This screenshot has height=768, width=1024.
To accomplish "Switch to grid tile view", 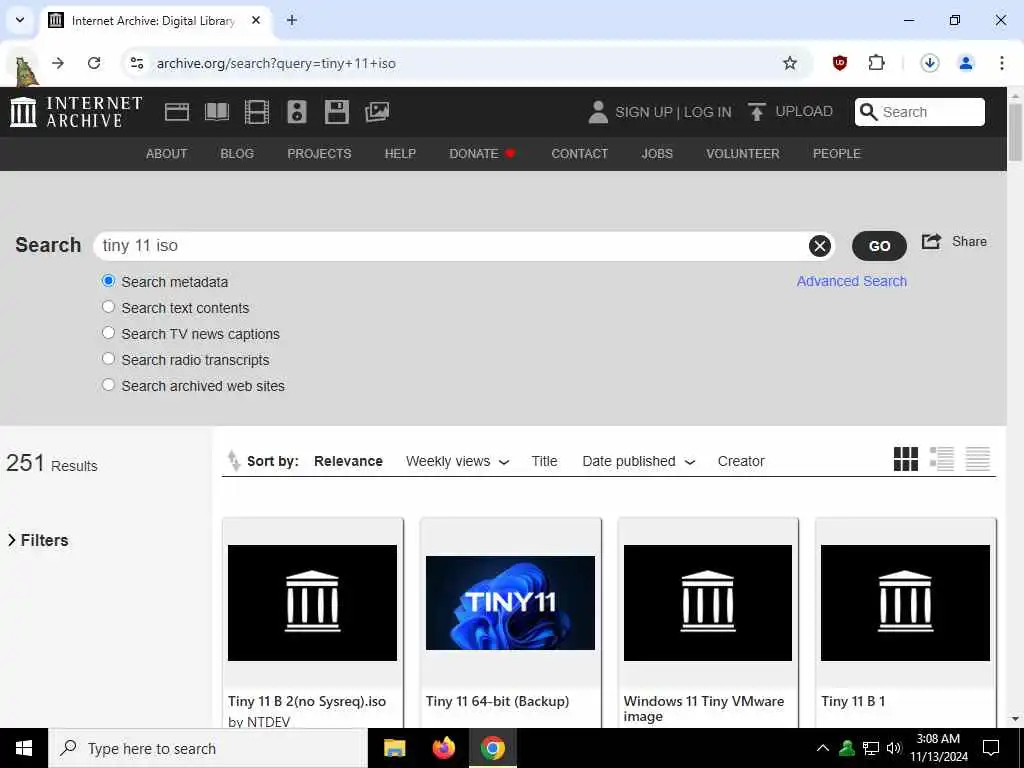I will point(905,459).
